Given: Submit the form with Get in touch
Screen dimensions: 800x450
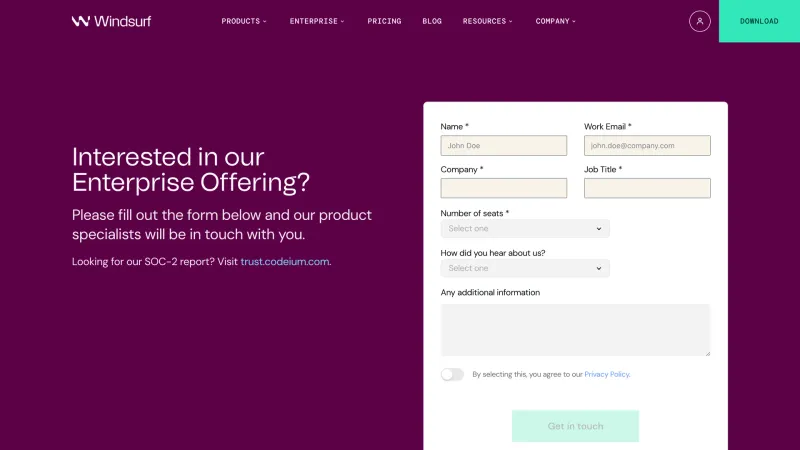Looking at the screenshot, I should [575, 426].
